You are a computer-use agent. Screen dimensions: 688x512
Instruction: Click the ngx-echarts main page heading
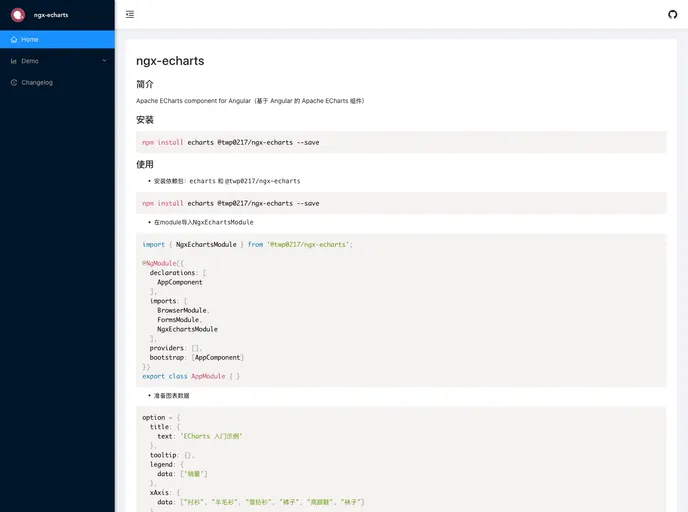pos(170,61)
